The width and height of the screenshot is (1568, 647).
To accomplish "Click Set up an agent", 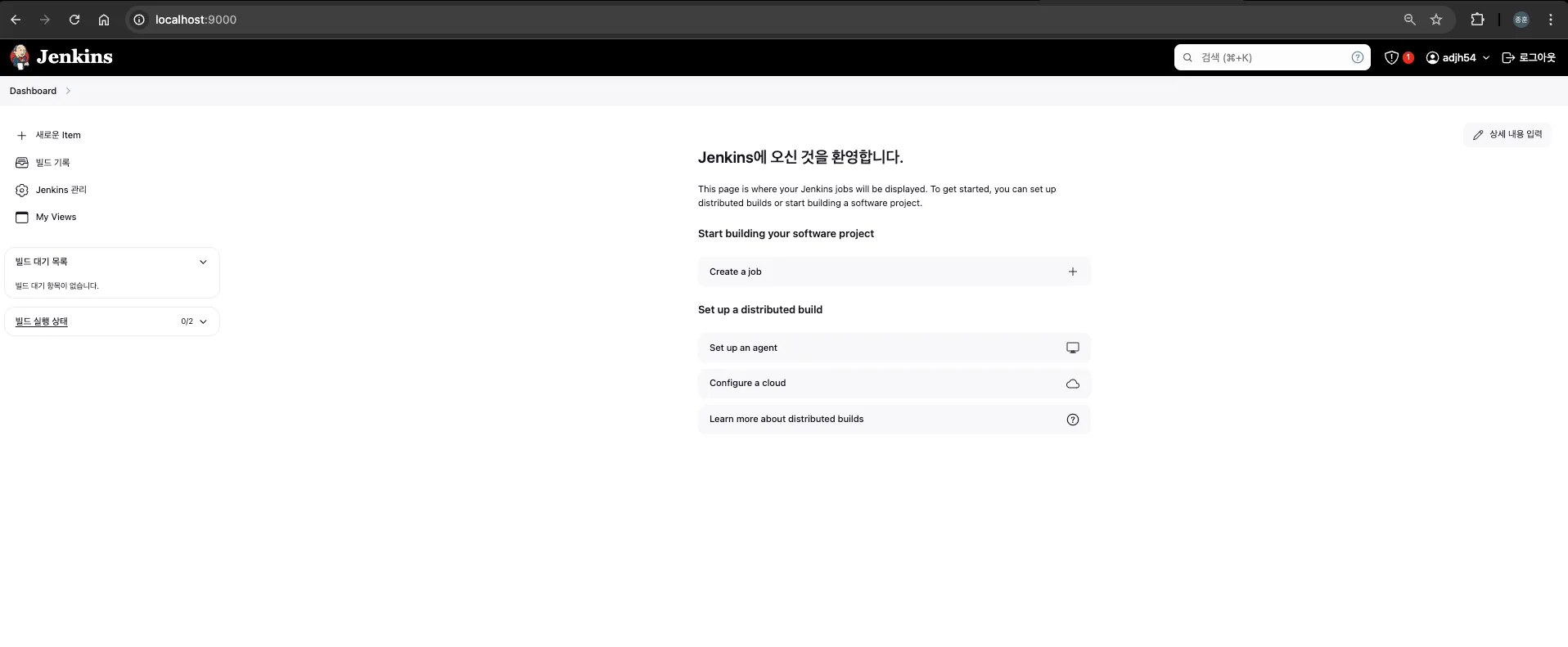I will click(894, 348).
